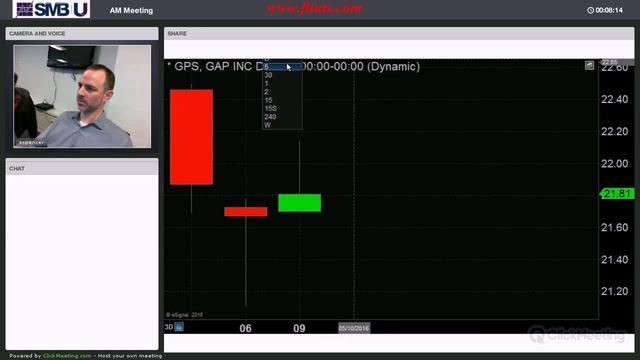Click the presenter webcam video thumbnail
This screenshot has height=360, width=640.
[82, 96]
